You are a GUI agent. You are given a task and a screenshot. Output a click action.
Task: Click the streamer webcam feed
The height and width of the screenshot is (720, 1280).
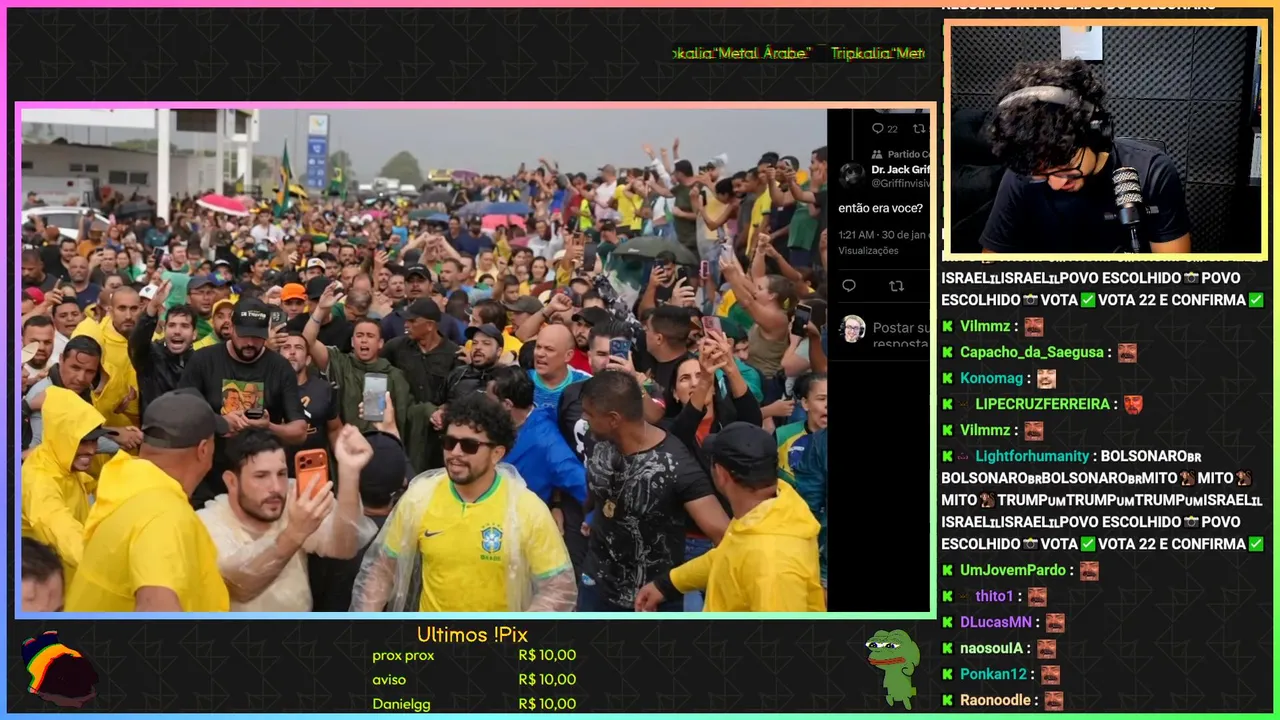click(x=1105, y=140)
